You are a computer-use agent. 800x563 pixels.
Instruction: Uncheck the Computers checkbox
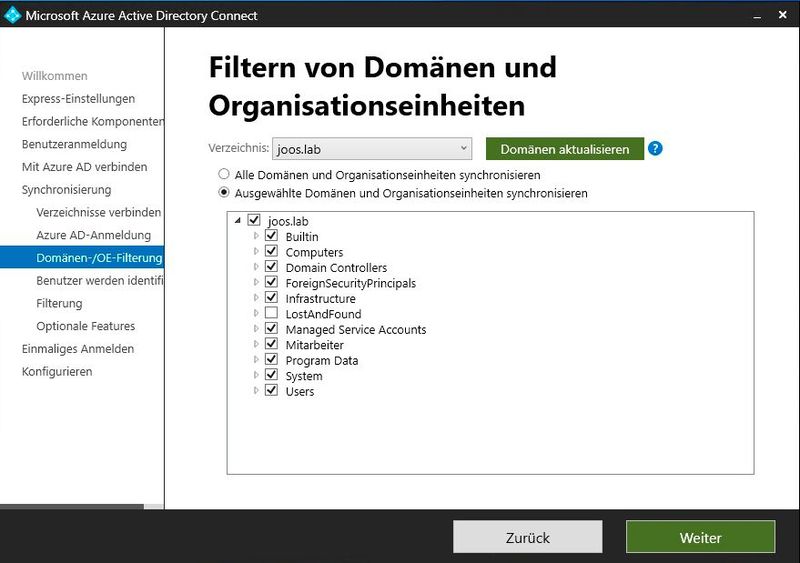(x=271, y=251)
